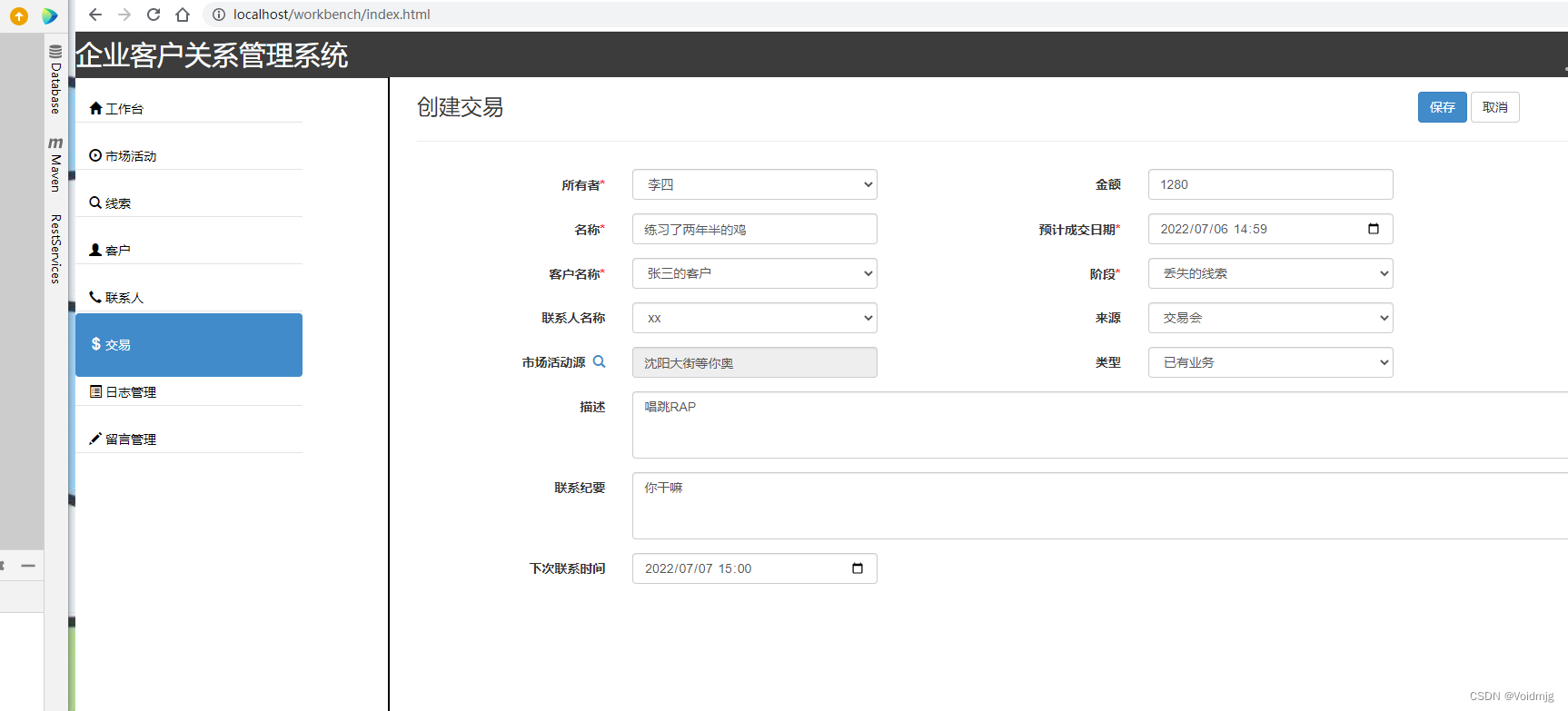Screen dimensions: 1568x711
Task: Open the 所有者 dropdown showing 李四
Action: (x=755, y=184)
